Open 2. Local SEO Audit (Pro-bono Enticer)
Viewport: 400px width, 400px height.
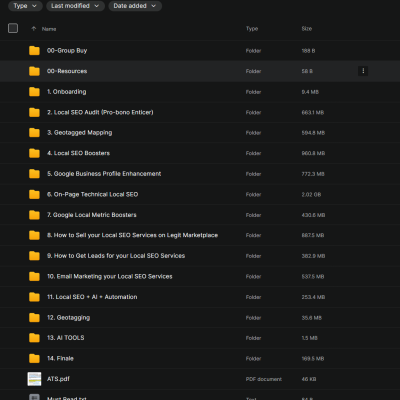tap(100, 112)
